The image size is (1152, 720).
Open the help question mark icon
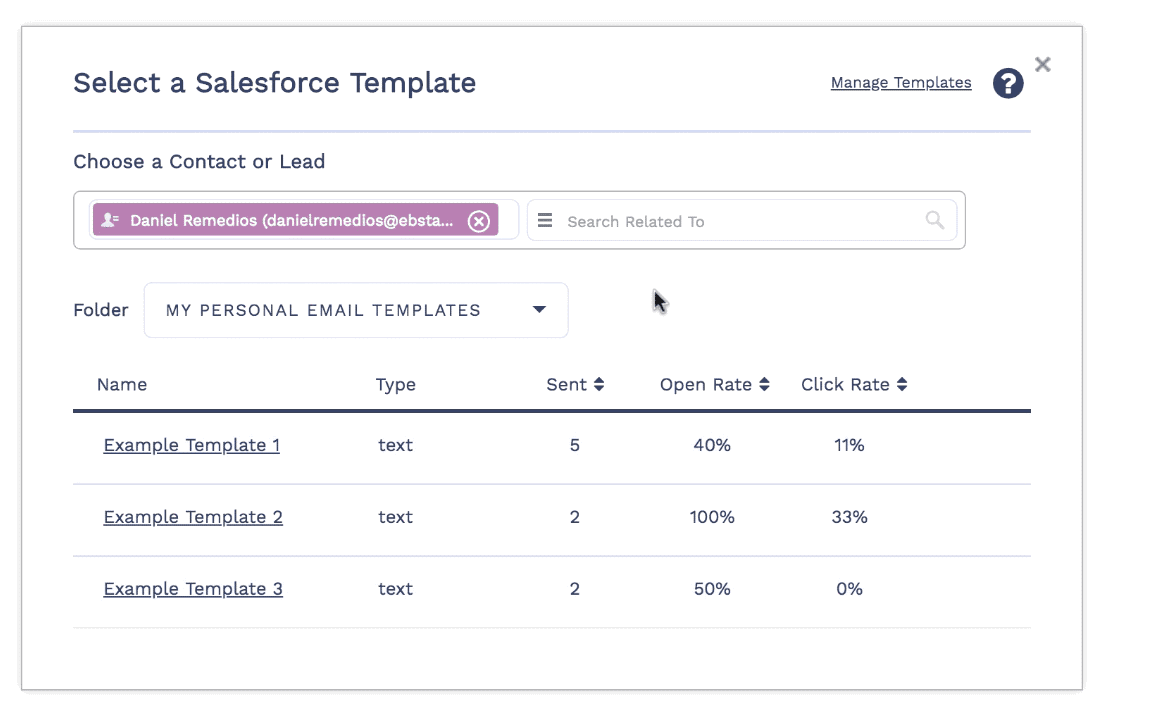pyautogui.click(x=1008, y=83)
